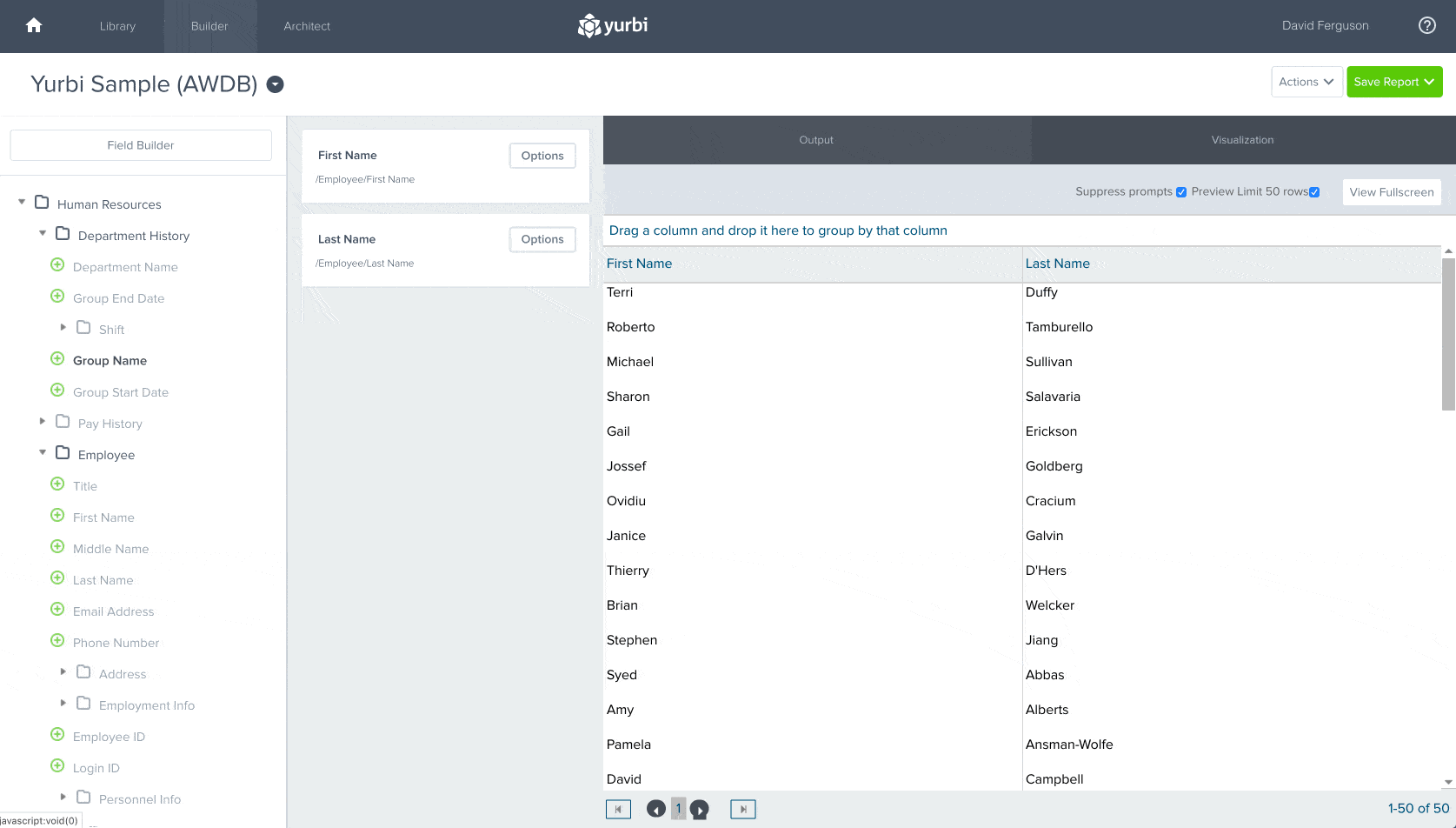Viewport: 1456px width, 828px height.
Task: Disable the Preview Limit 50 rows checkbox
Action: point(1313,191)
